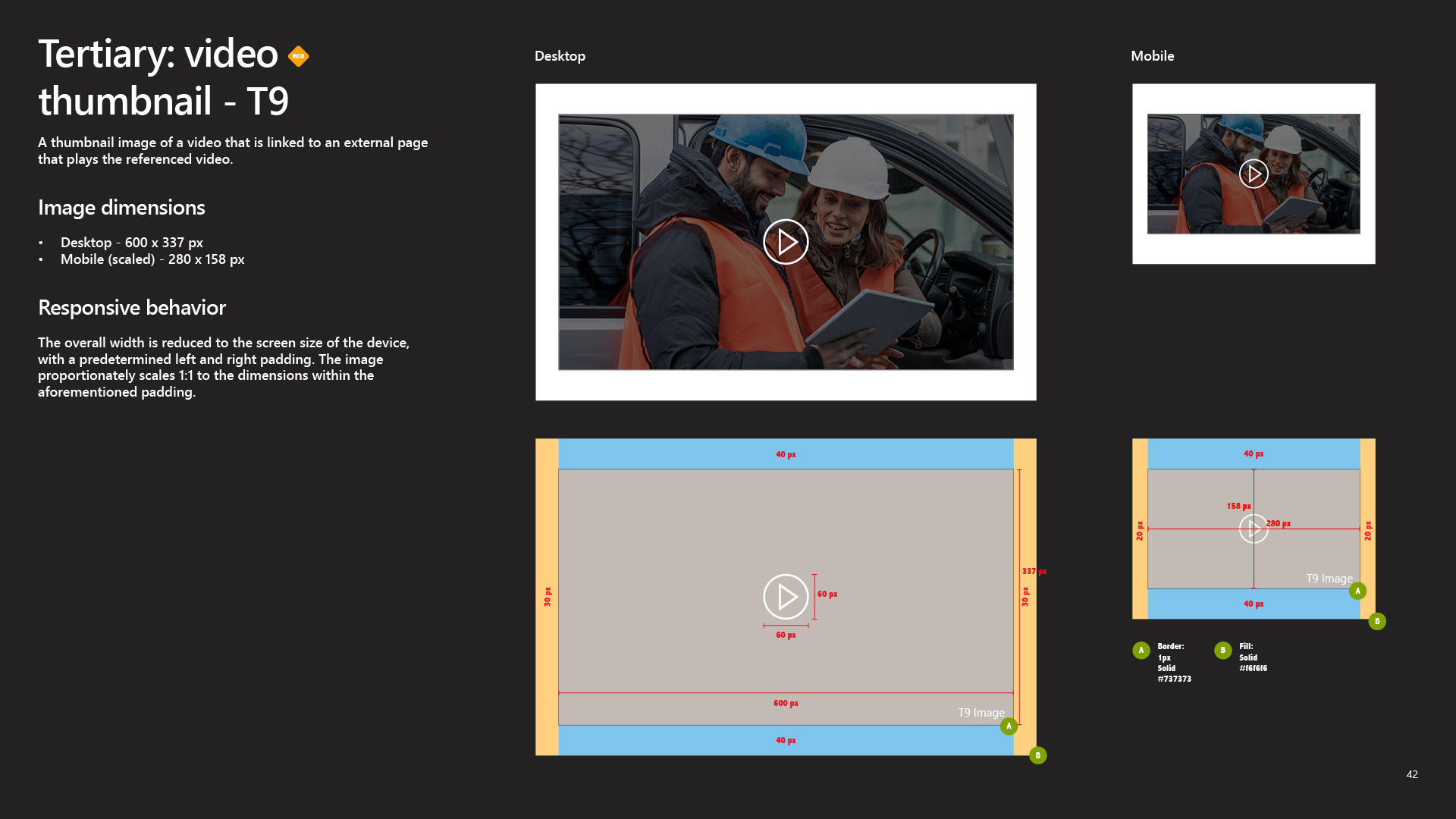
Task: Click green B marker on mobile wireframe
Action: click(1377, 621)
